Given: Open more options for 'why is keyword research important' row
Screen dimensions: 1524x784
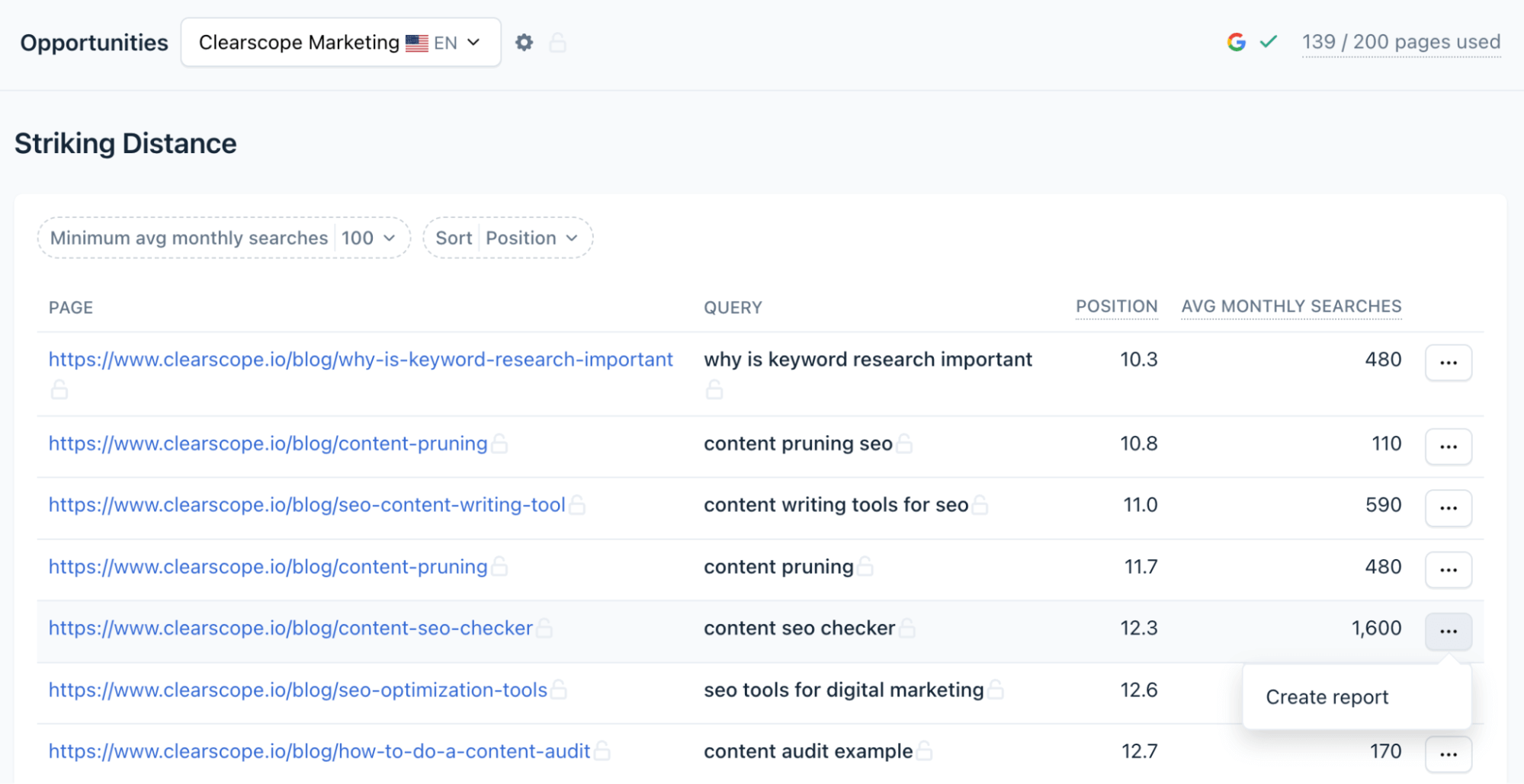Looking at the screenshot, I should coord(1449,363).
